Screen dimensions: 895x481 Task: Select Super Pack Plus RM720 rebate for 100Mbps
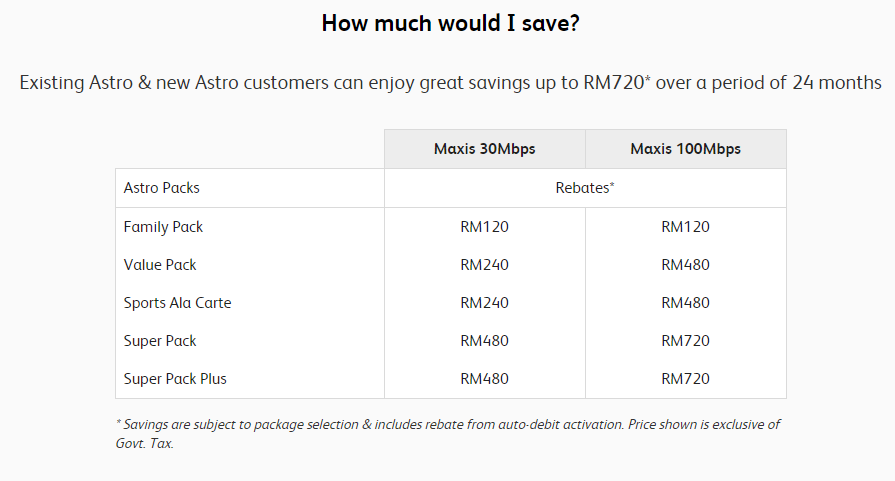pyautogui.click(x=686, y=379)
